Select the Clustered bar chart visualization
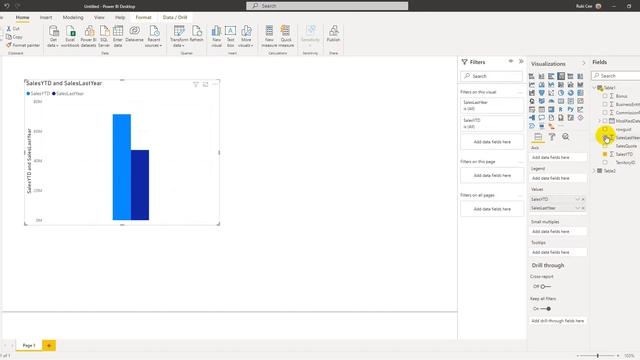The height and width of the screenshot is (360, 640). click(551, 76)
